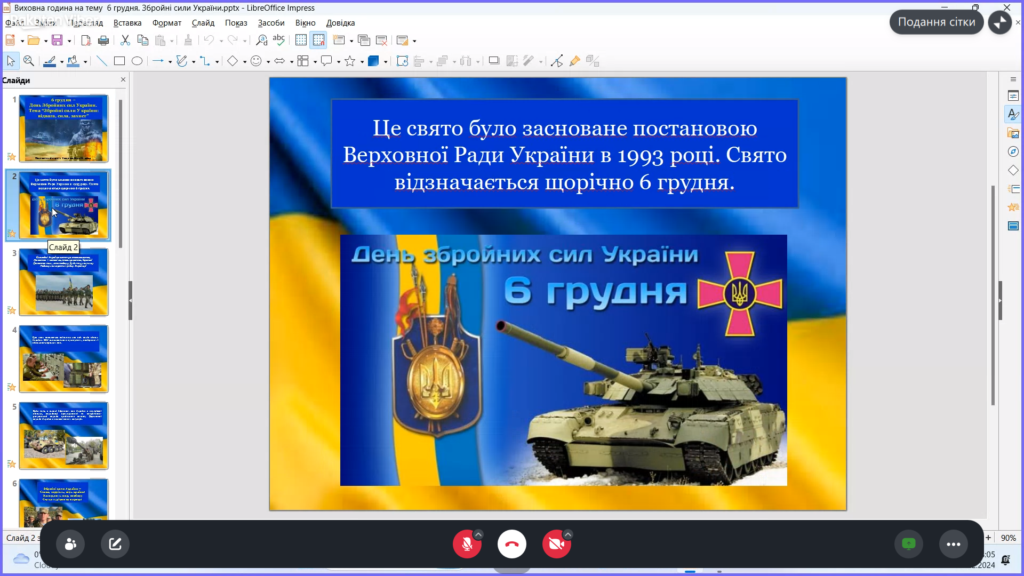Pick the Rectangle drawing tool

pos(119,61)
